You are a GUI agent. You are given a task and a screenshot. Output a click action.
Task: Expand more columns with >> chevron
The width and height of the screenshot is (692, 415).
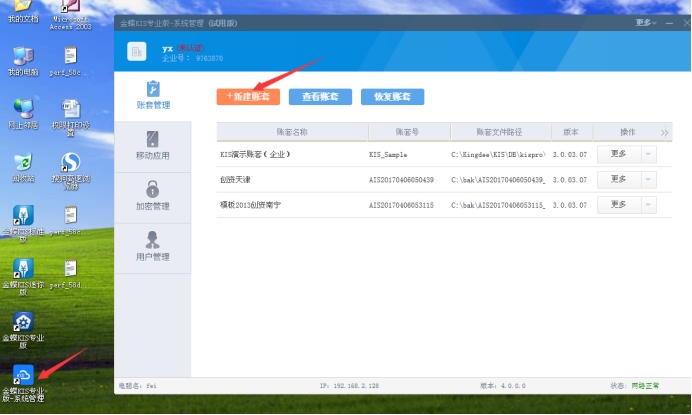(x=664, y=132)
